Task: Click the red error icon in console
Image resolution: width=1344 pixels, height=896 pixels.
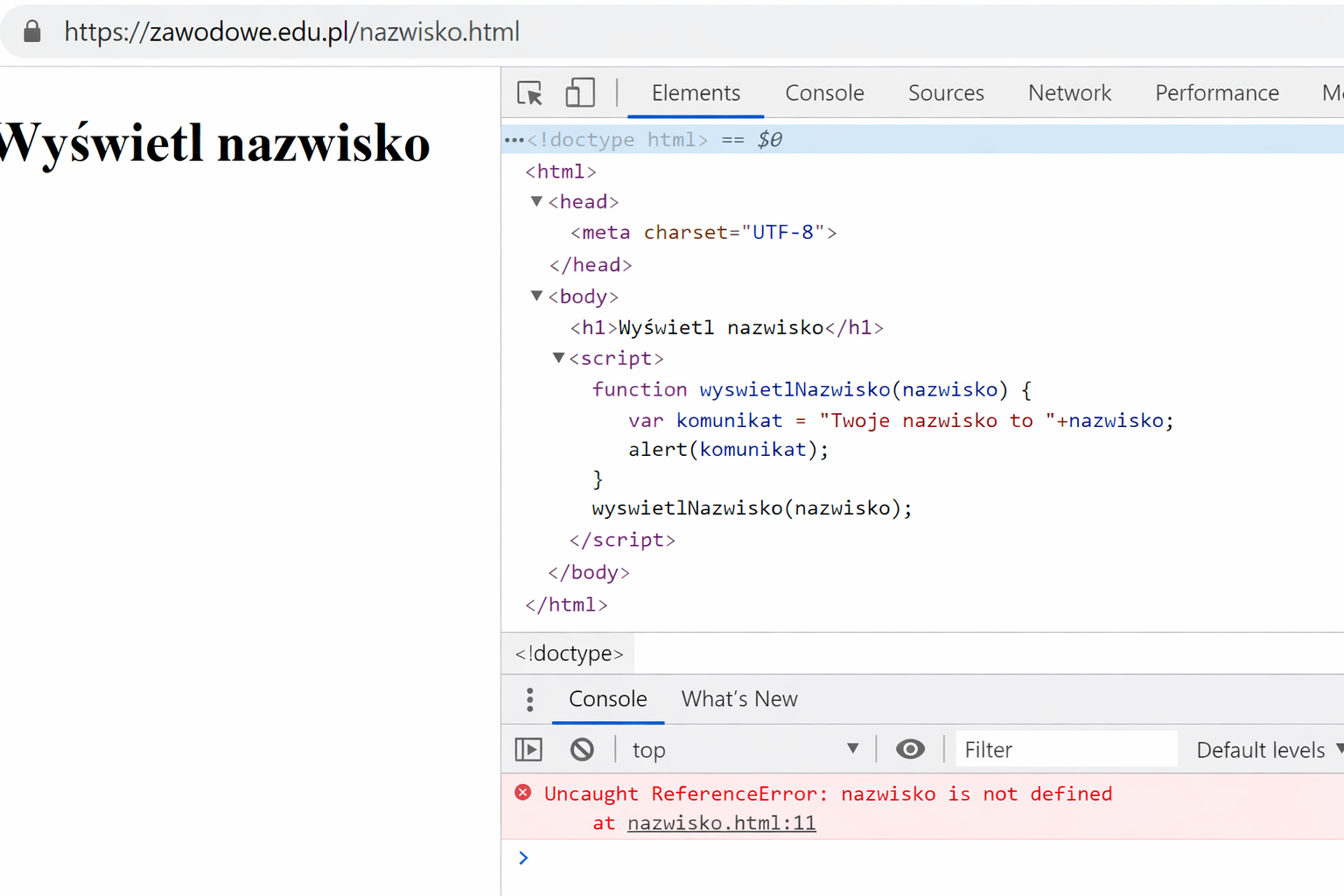Action: [523, 793]
